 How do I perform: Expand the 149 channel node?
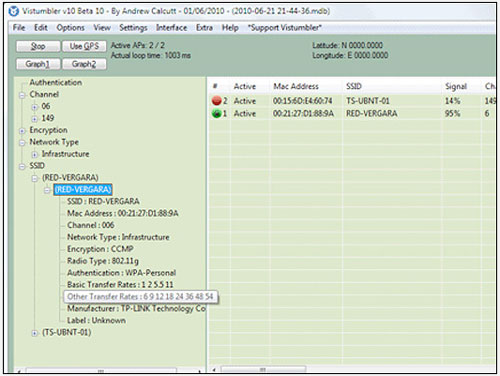(34, 119)
